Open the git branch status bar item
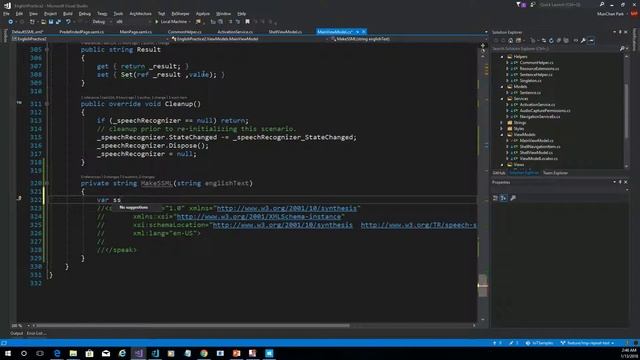This screenshot has height=360, width=640. click(587, 343)
